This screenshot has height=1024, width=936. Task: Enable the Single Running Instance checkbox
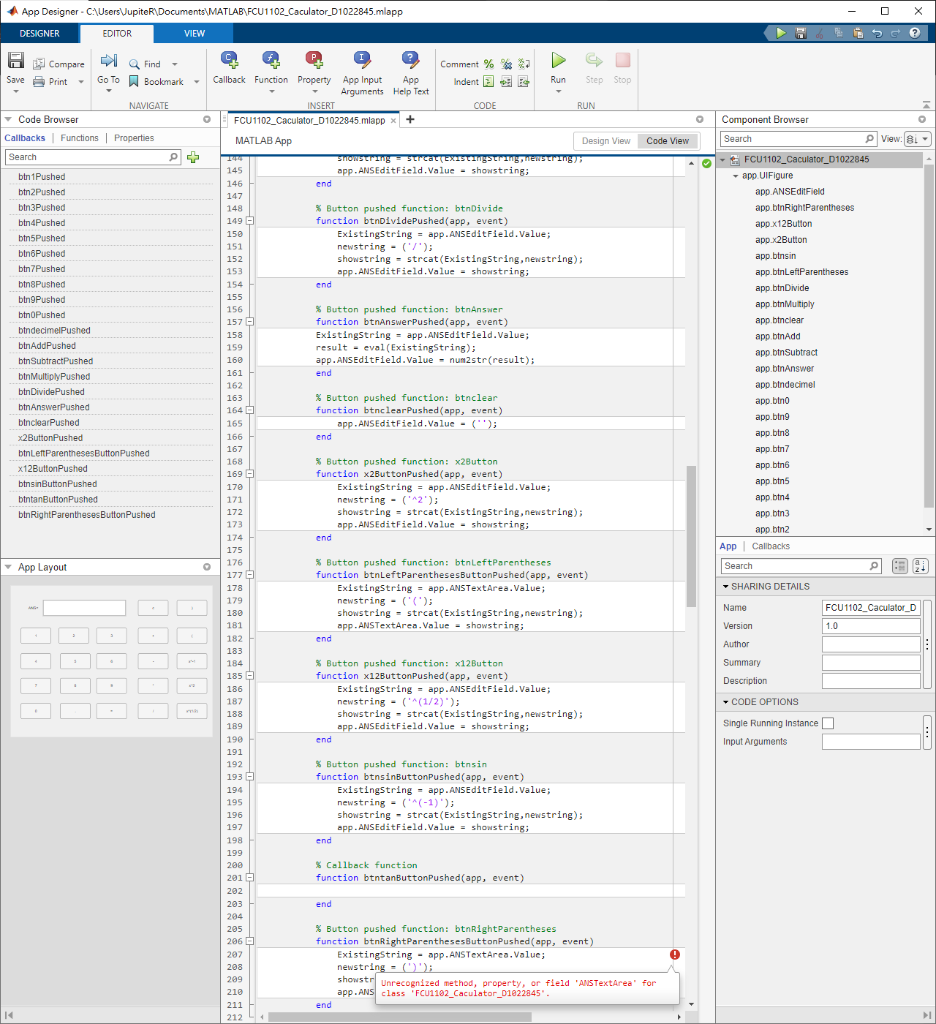point(828,723)
